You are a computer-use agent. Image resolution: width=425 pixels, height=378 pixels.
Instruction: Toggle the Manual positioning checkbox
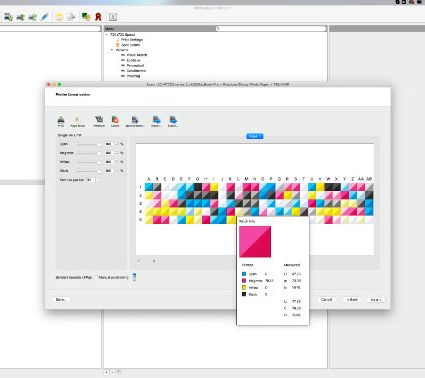click(96, 277)
